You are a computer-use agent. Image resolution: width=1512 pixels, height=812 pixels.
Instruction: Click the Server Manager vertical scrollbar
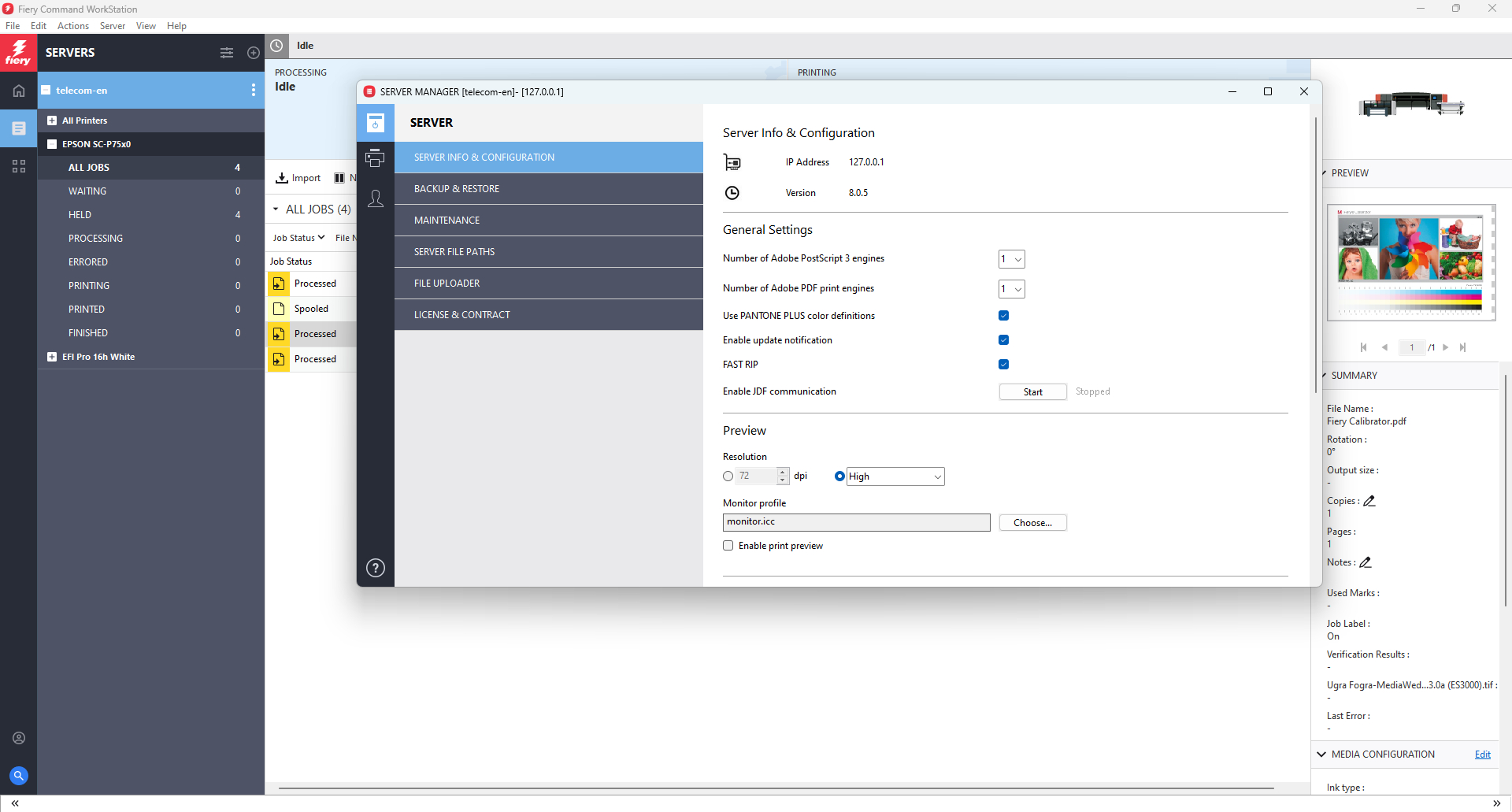coord(1315,256)
